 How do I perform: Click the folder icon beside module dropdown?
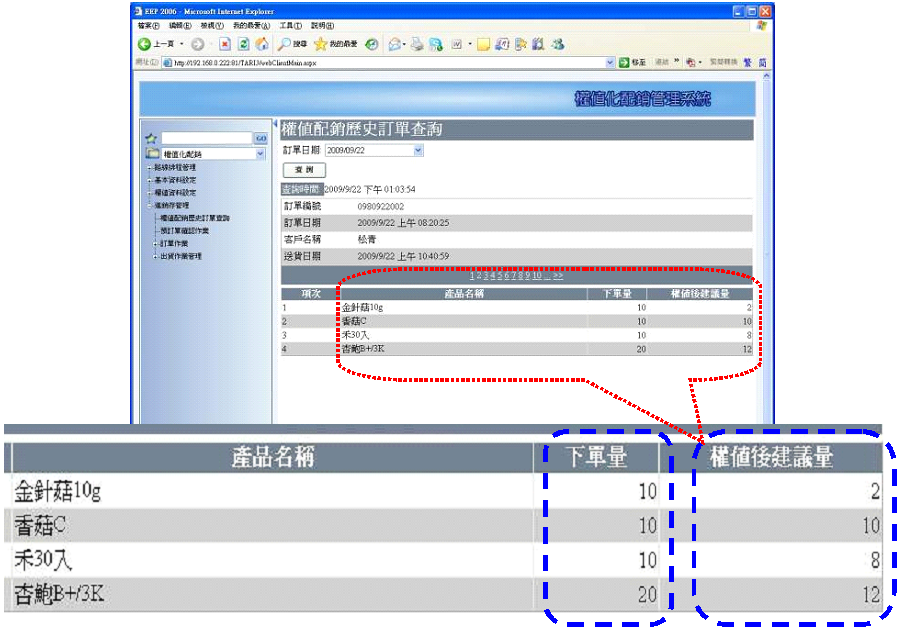(x=152, y=154)
